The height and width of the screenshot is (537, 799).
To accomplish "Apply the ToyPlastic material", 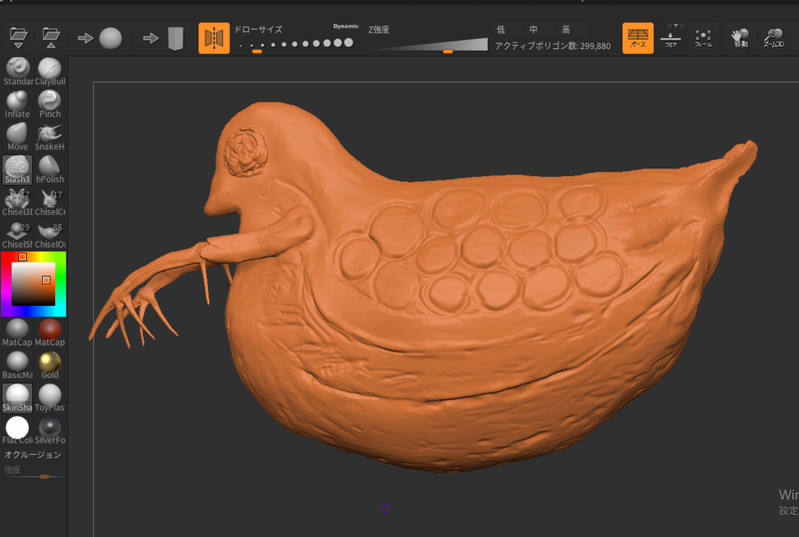I will (50, 398).
